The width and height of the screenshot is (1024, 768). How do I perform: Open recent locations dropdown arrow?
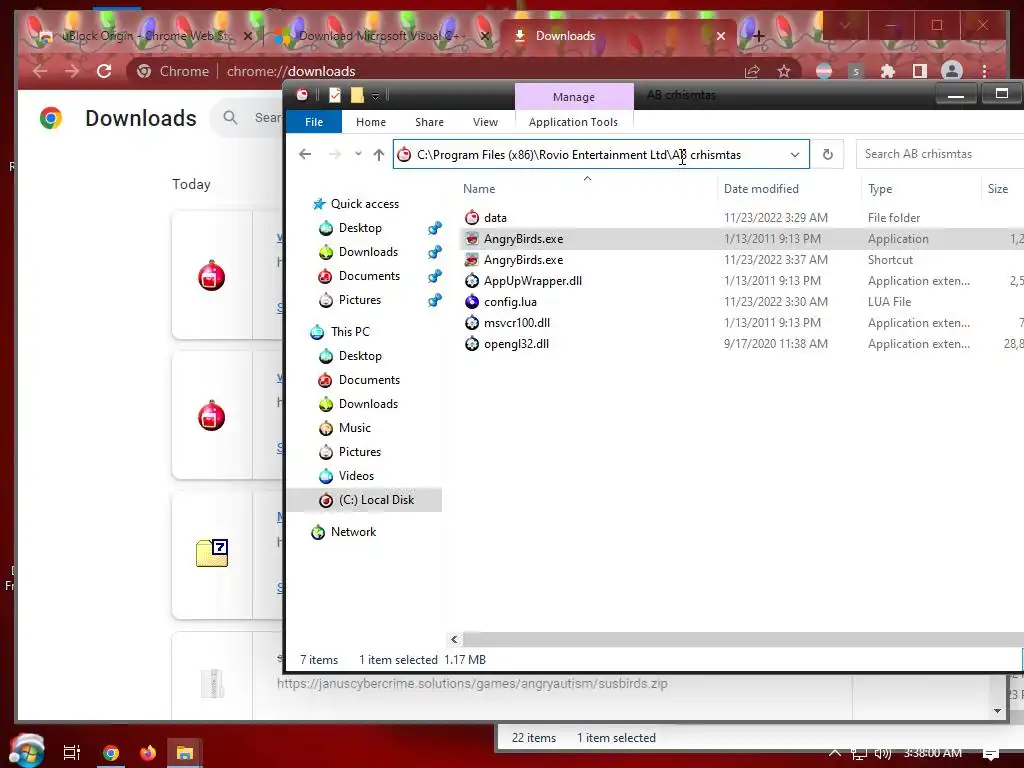(x=358, y=154)
